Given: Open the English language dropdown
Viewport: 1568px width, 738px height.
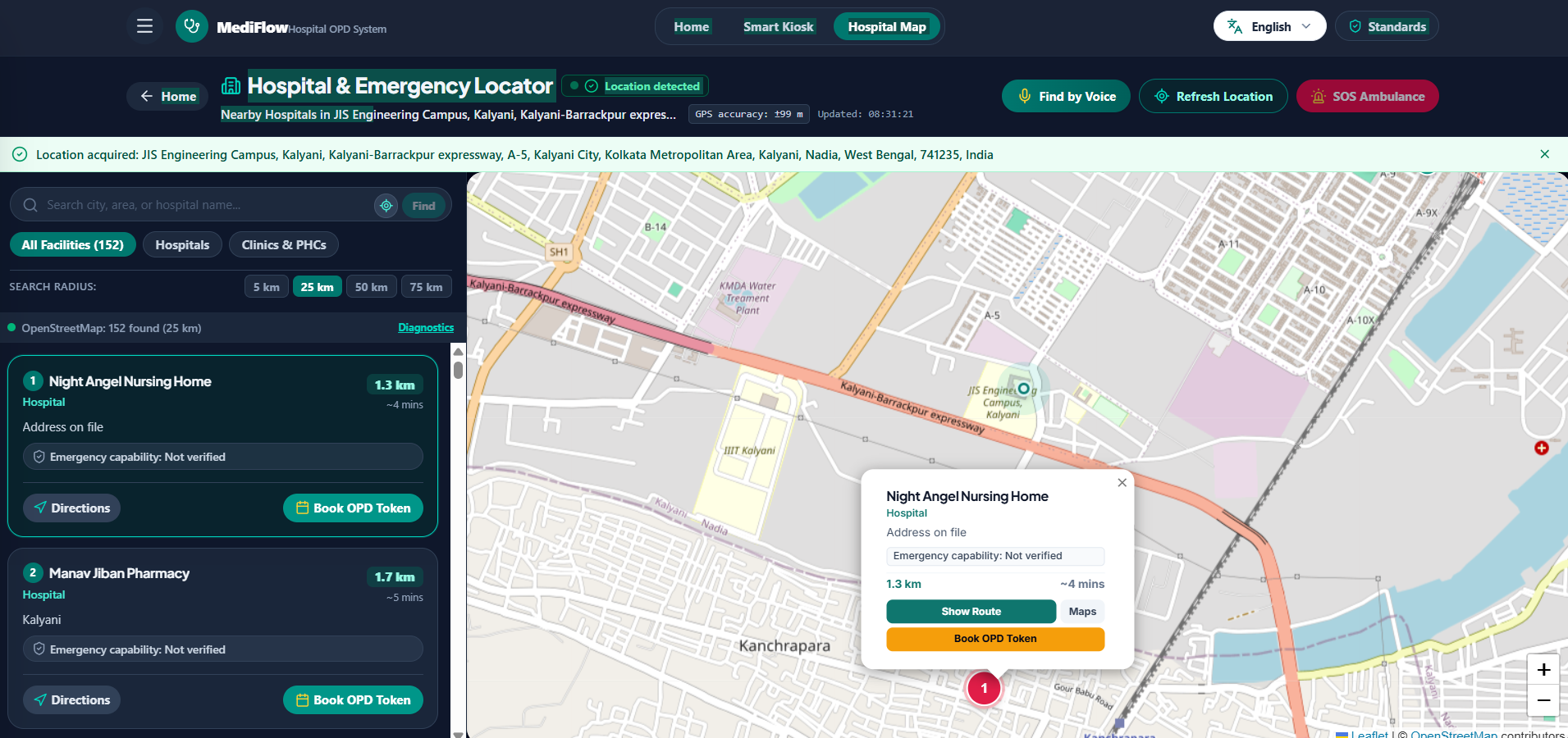Looking at the screenshot, I should tap(1269, 26).
